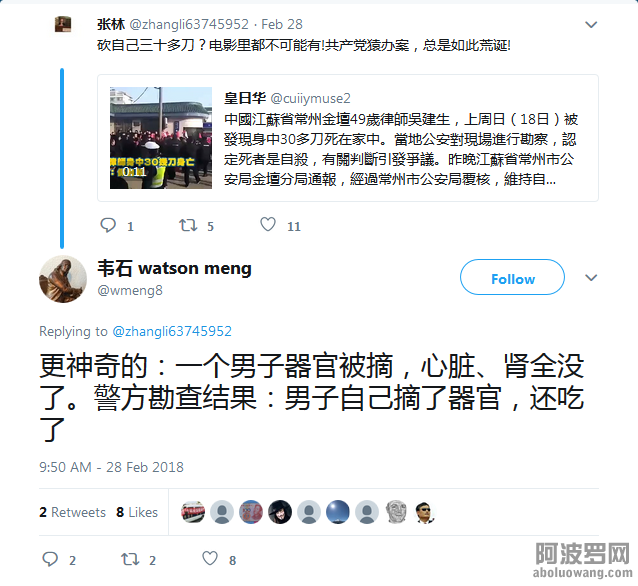
Task: Click the liker avatar wearing sunglasses
Action: (425, 512)
